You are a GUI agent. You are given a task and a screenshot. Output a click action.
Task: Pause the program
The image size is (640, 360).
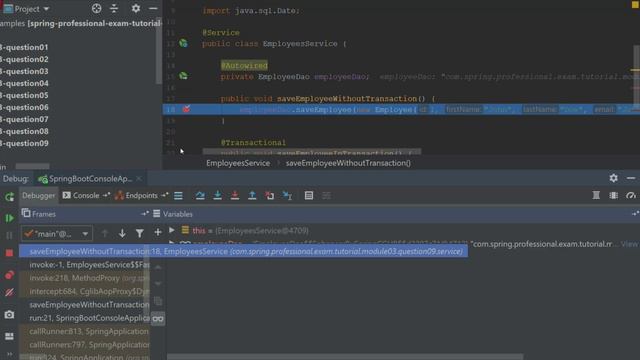coord(9,236)
